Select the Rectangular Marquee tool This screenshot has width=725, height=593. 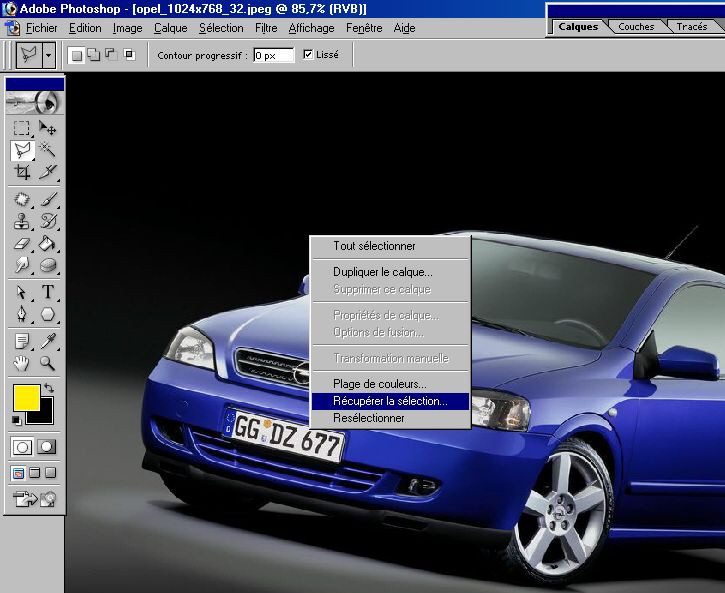click(x=21, y=128)
